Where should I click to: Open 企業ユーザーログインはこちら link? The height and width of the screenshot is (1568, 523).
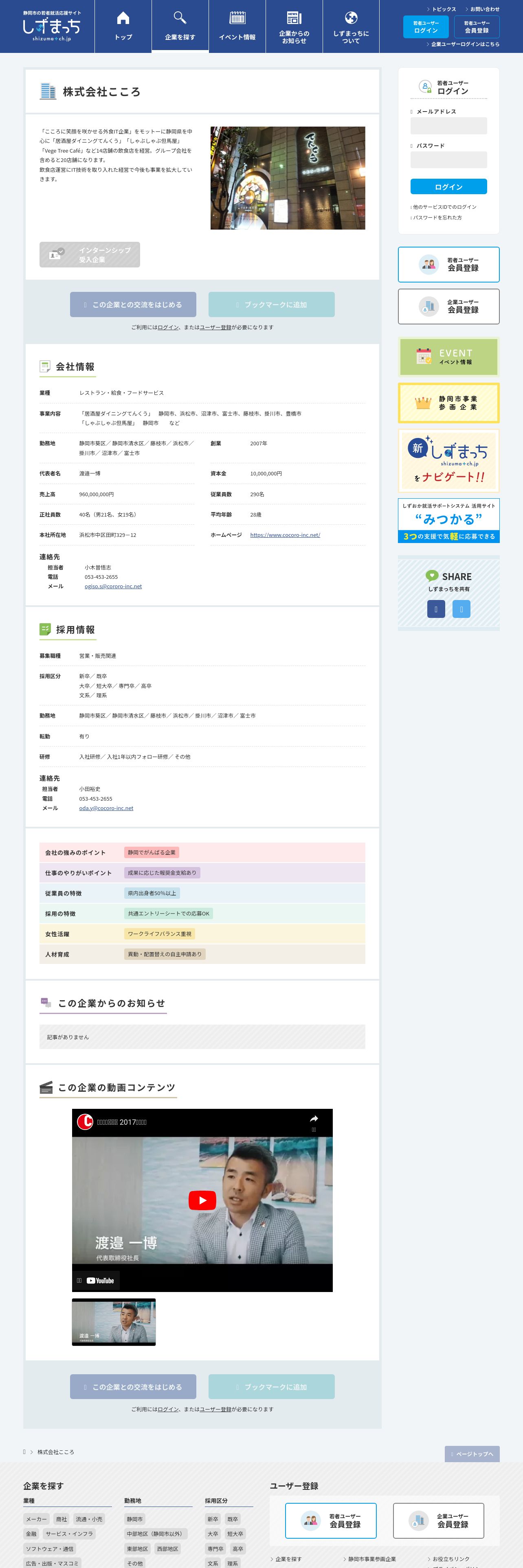coord(463,44)
